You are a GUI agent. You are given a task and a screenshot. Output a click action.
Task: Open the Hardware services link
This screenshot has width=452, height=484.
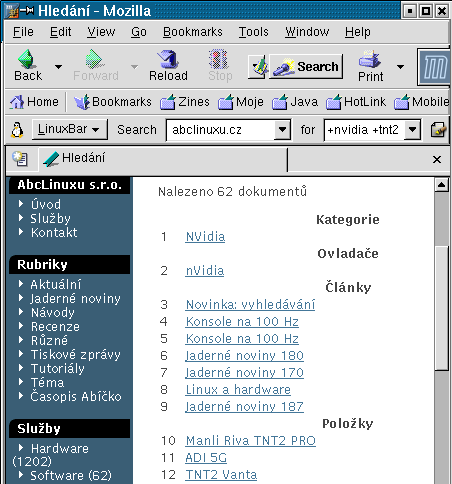click(x=60, y=448)
